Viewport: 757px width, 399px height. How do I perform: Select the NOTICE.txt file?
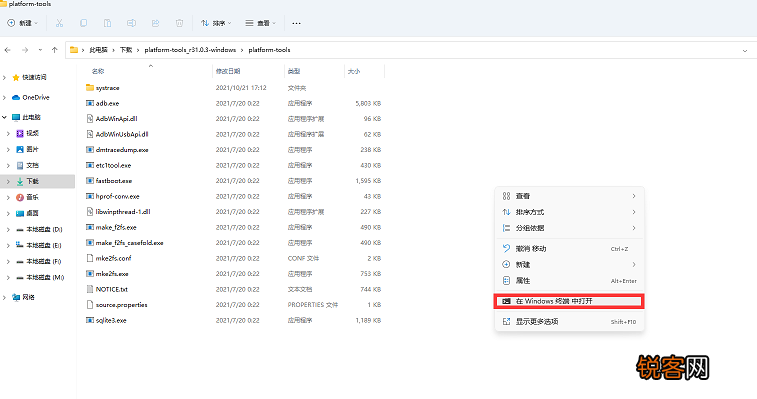[x=107, y=289]
